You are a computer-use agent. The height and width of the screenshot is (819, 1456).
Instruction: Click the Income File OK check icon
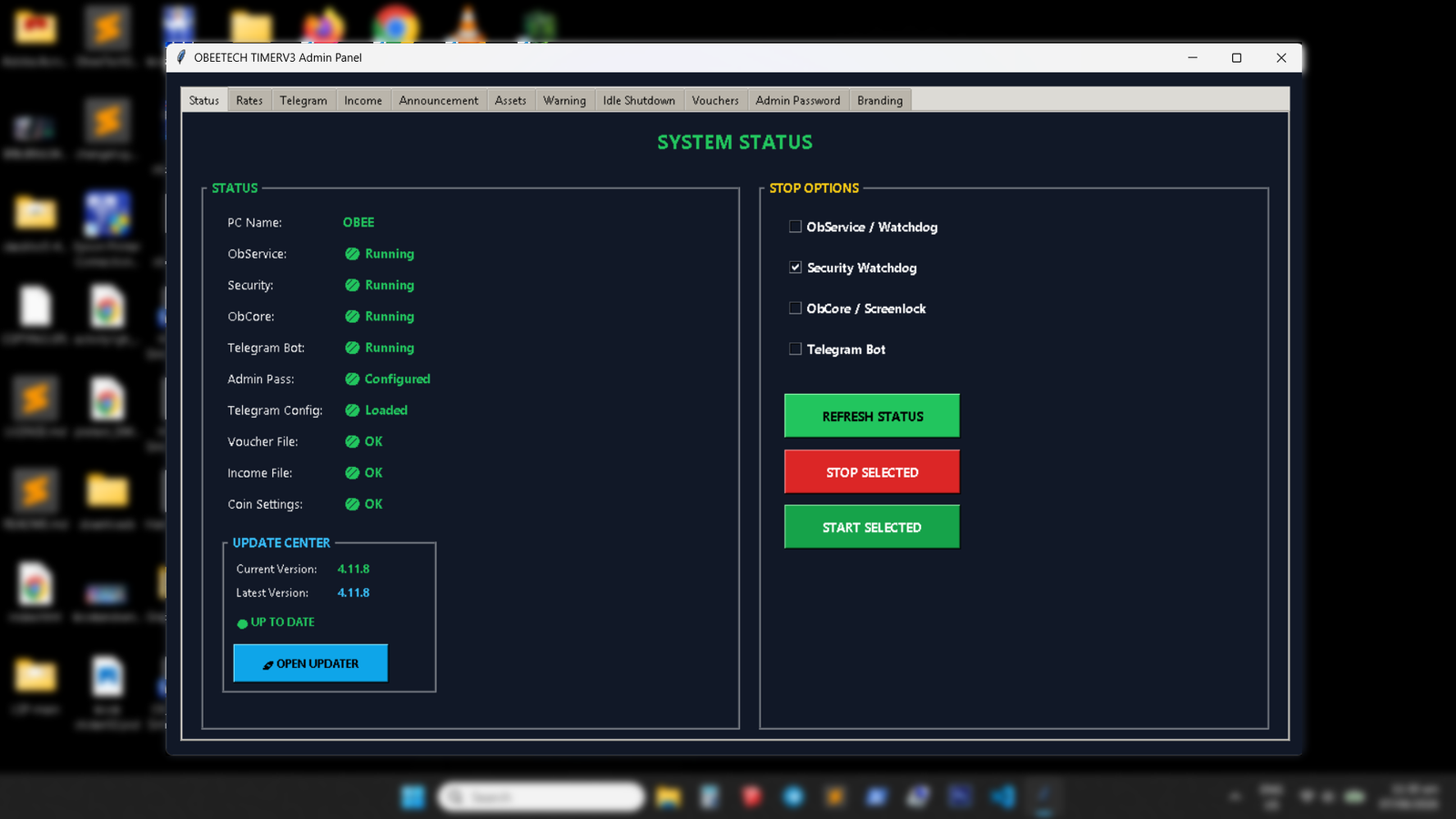click(x=352, y=473)
